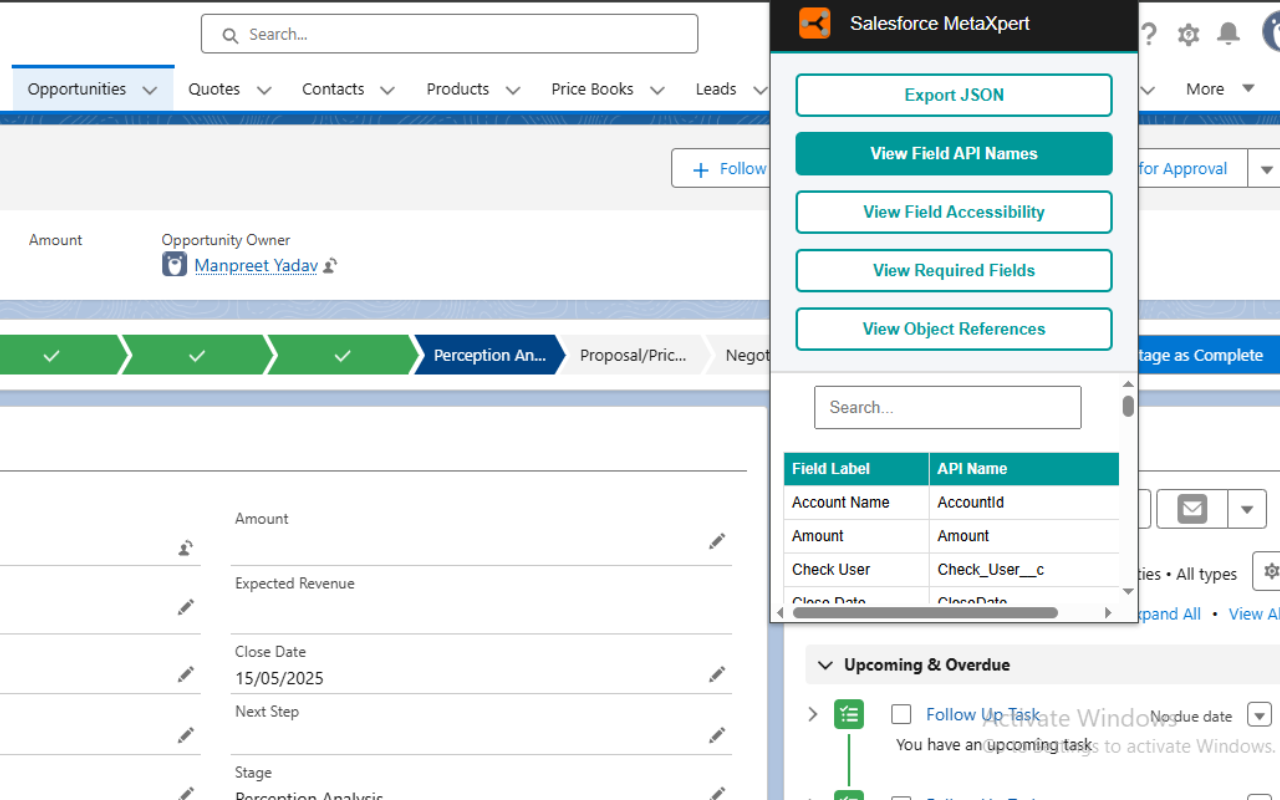The height and width of the screenshot is (800, 1280).
Task: Open the Follow Up Task action menu
Action: click(1259, 715)
